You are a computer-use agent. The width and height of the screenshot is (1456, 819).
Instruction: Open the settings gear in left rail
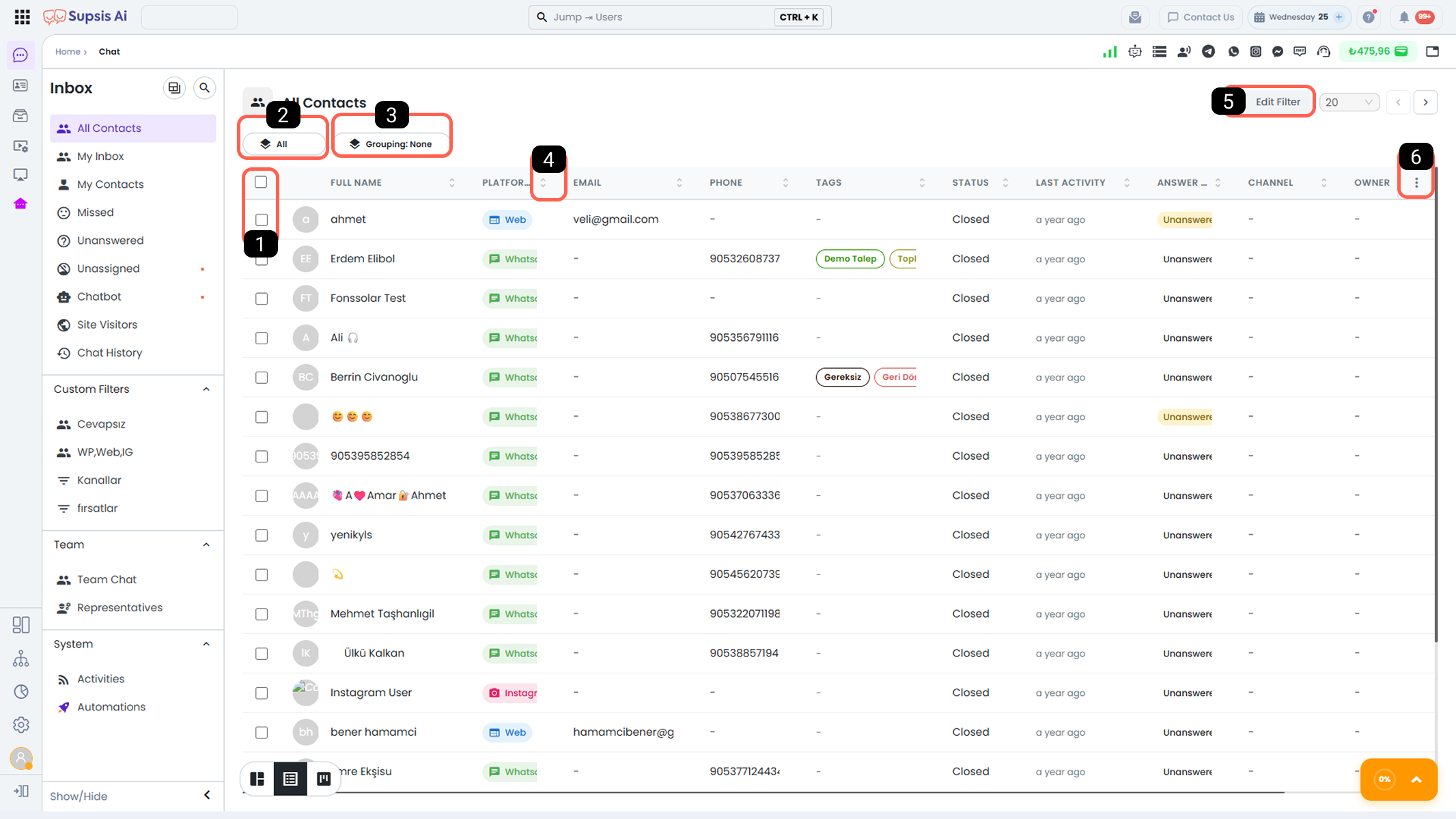(21, 724)
